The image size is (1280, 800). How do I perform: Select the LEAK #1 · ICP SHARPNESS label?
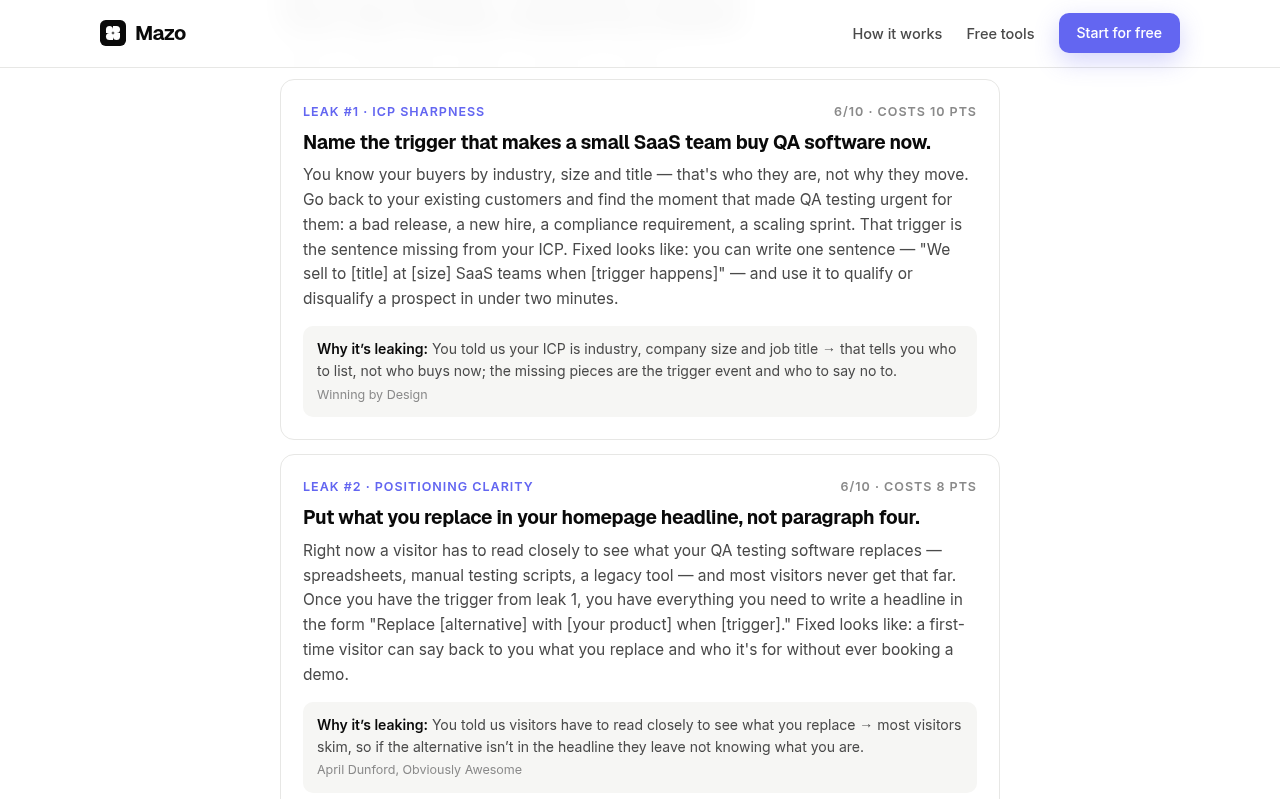[x=394, y=112]
